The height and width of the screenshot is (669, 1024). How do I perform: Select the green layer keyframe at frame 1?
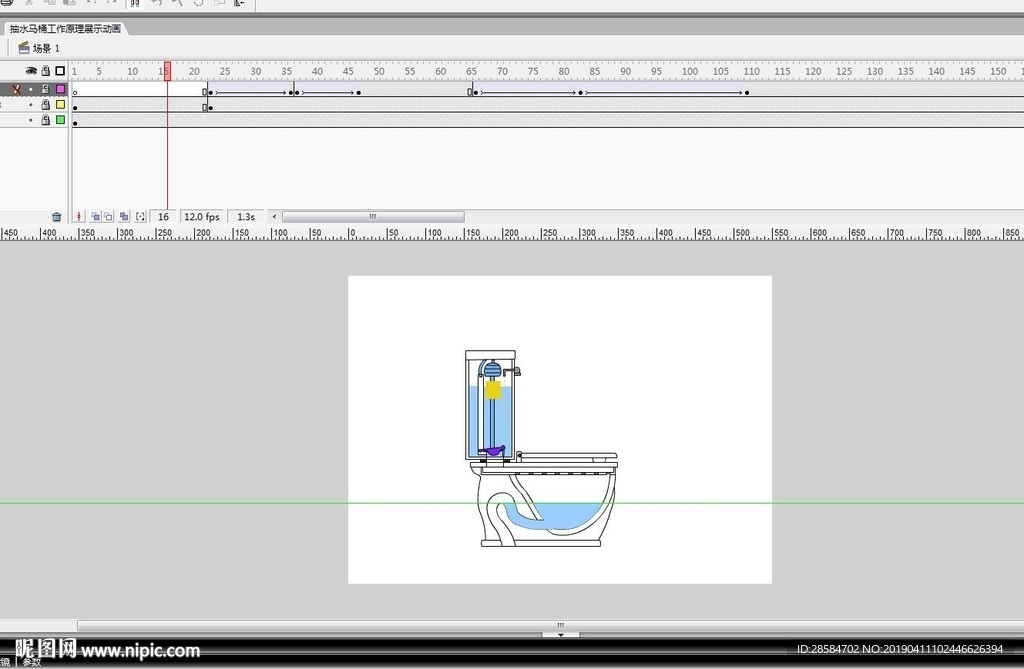coord(75,123)
